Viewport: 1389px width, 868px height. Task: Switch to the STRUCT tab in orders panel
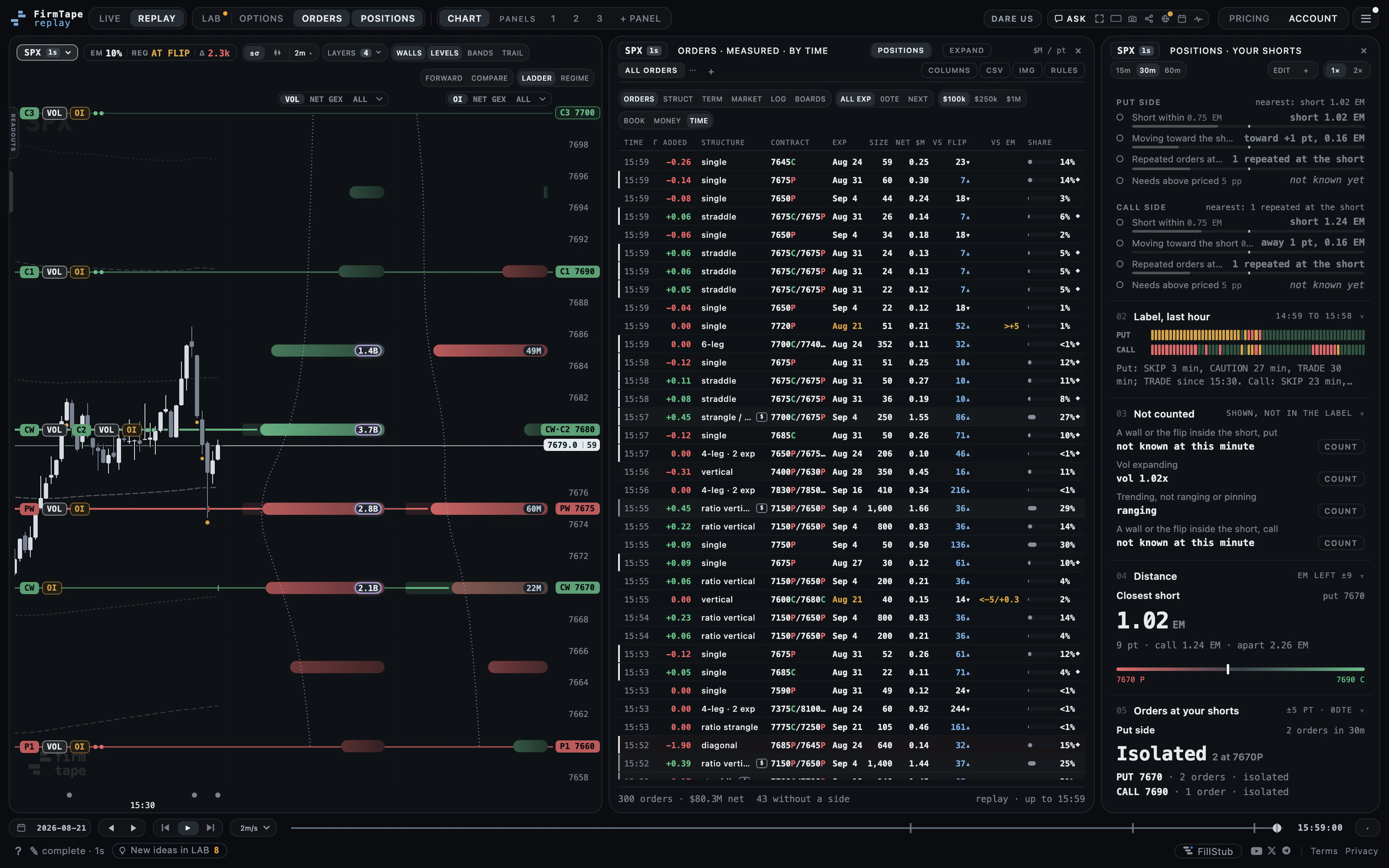pyautogui.click(x=678, y=99)
